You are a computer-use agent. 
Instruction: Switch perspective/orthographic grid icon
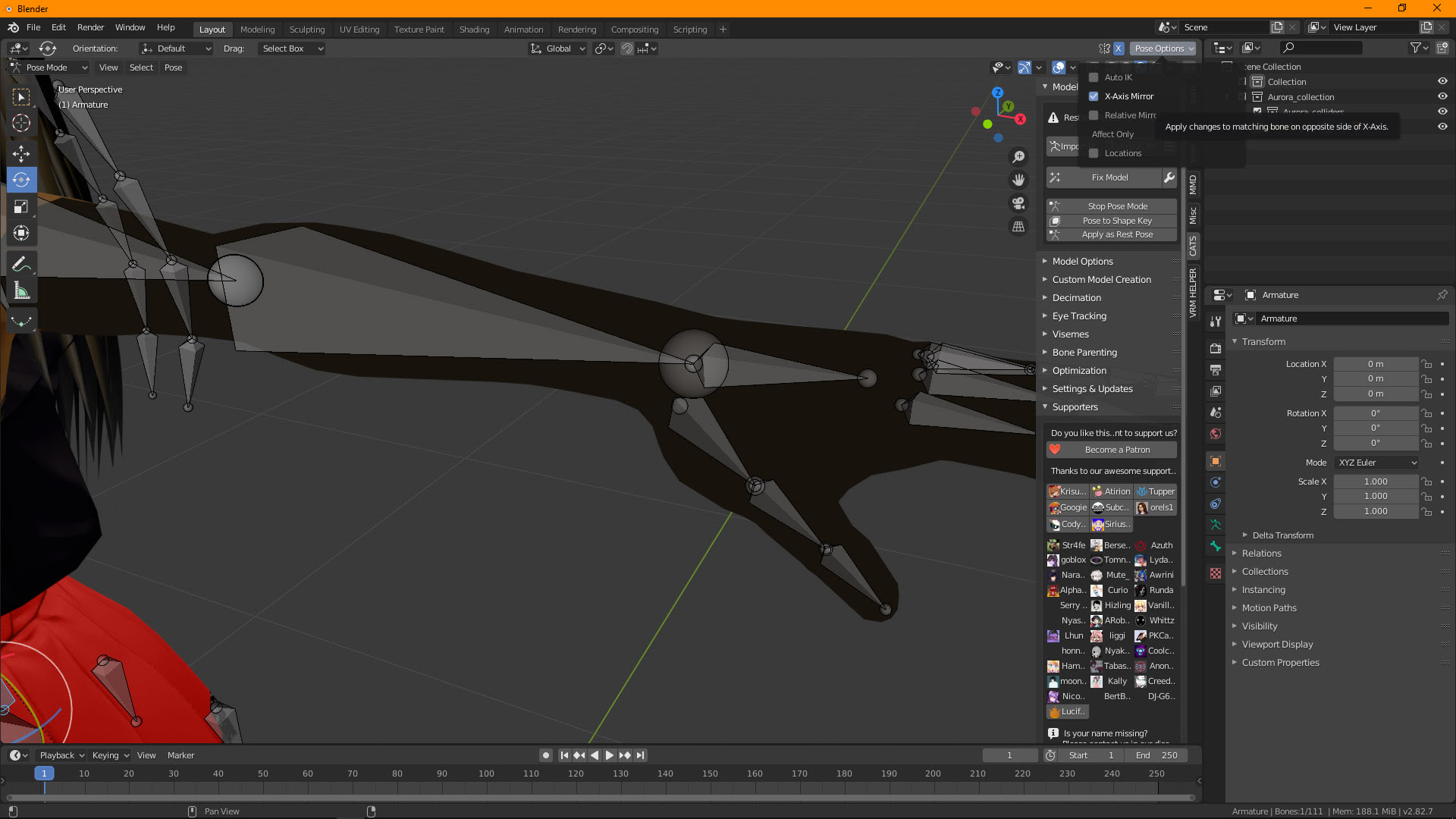click(x=1018, y=226)
